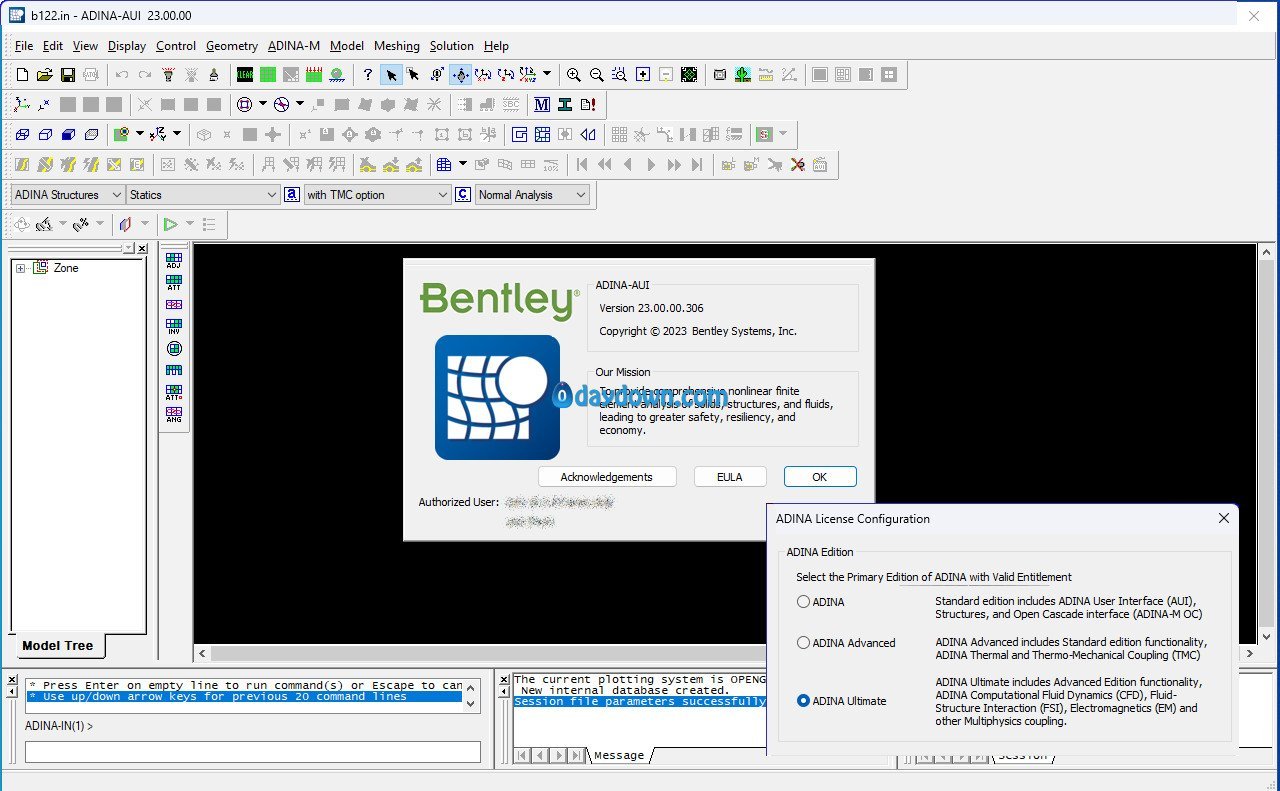Click the red X scissors icon
The height and width of the screenshot is (791, 1280).
point(797,164)
